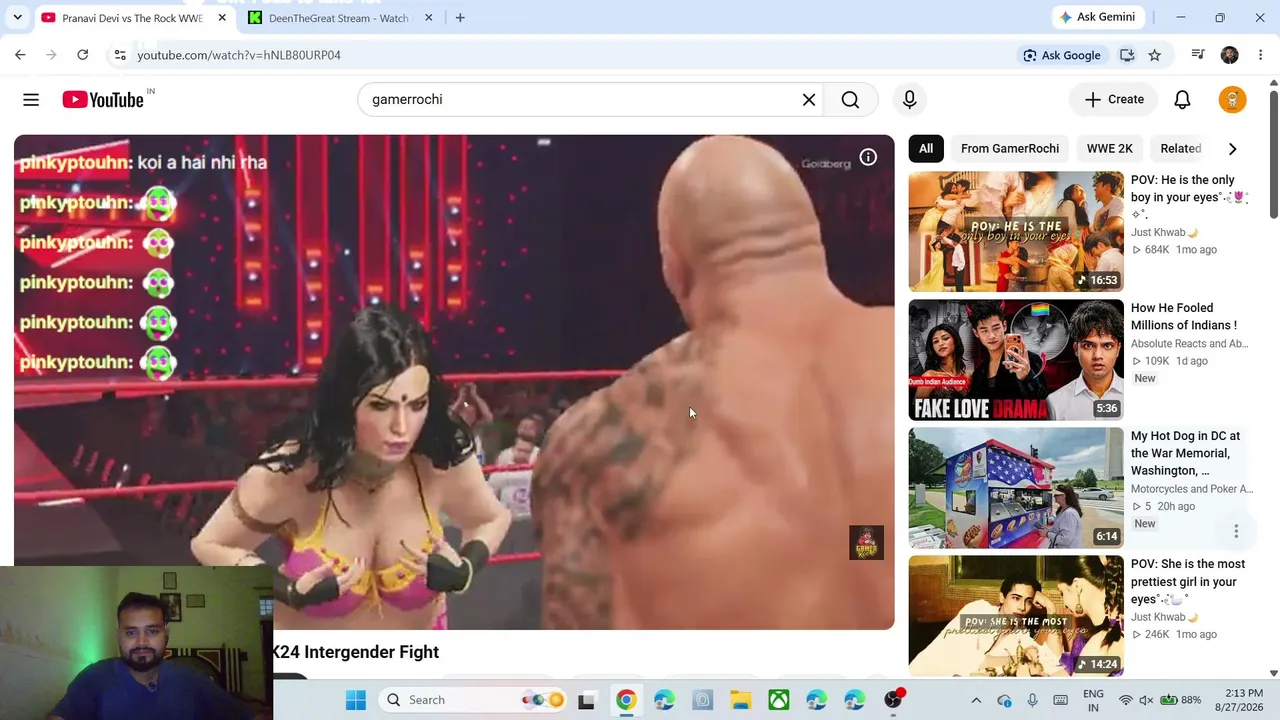
Task: Open 'How Fooled Millions of Indians !' title
Action: 1184,316
